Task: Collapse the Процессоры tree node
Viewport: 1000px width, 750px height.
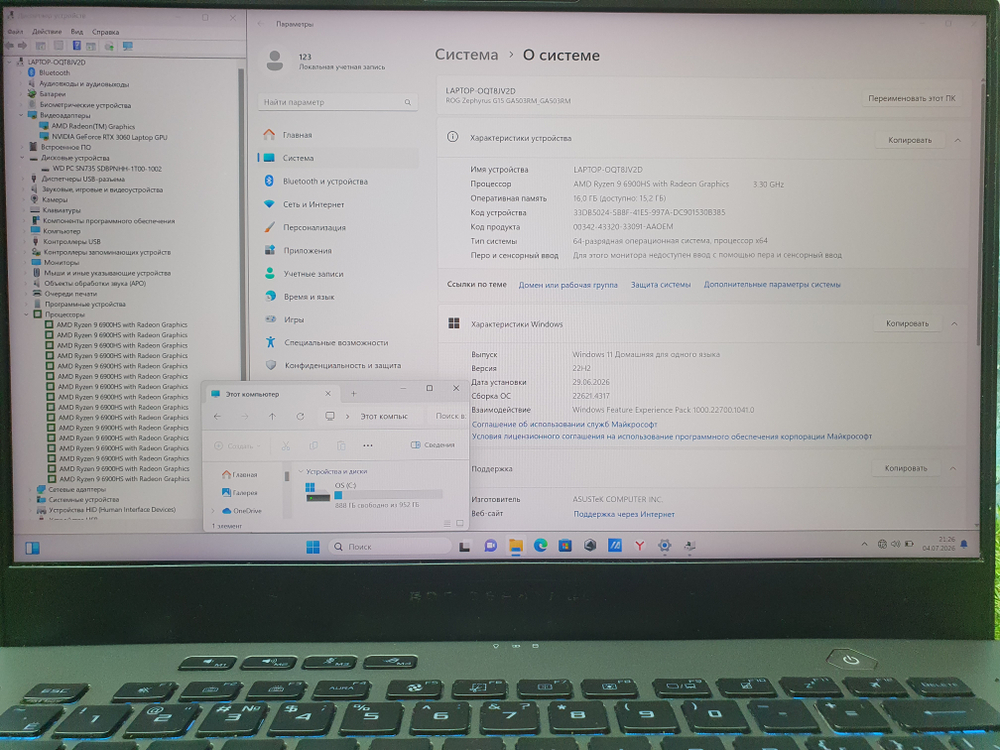Action: 27,314
